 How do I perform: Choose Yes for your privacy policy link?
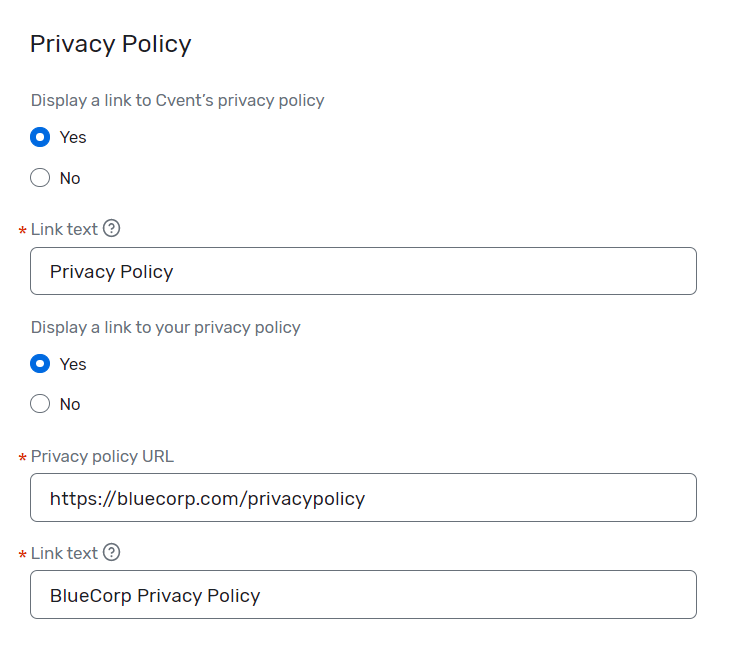pyautogui.click(x=40, y=364)
